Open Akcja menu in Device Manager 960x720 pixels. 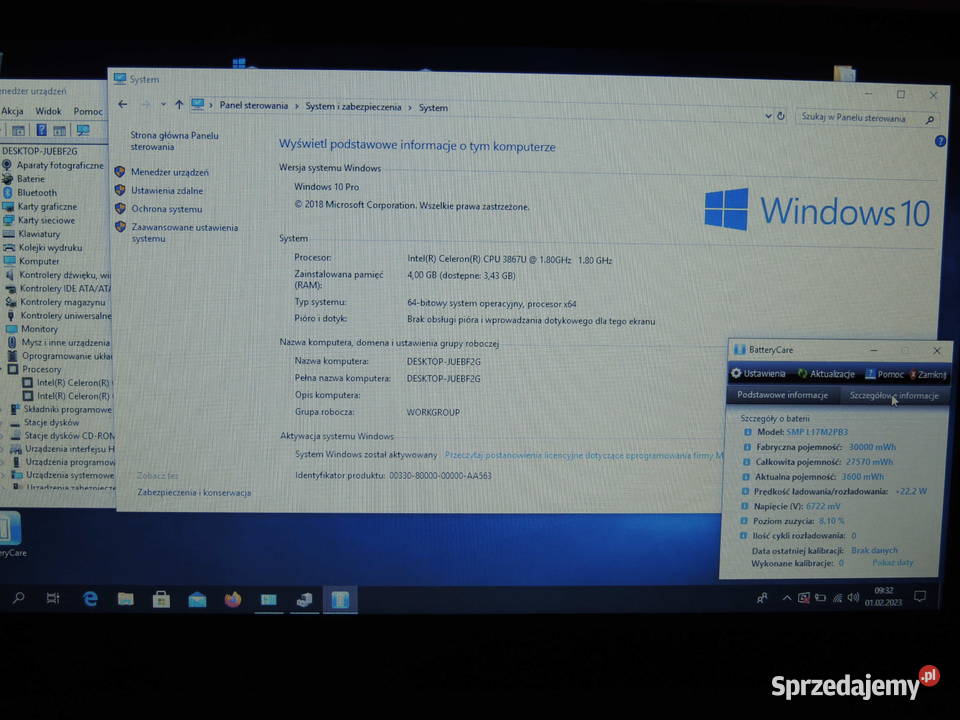[12, 111]
